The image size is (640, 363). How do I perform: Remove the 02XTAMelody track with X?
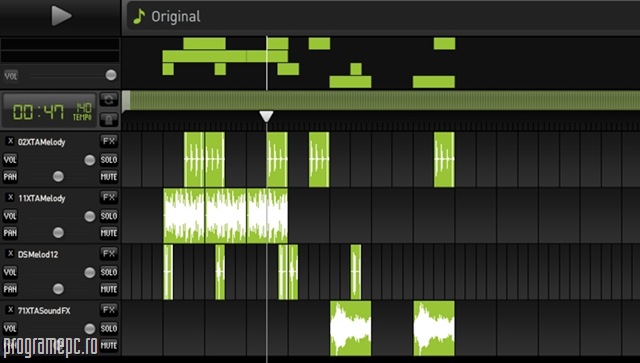coord(10,141)
